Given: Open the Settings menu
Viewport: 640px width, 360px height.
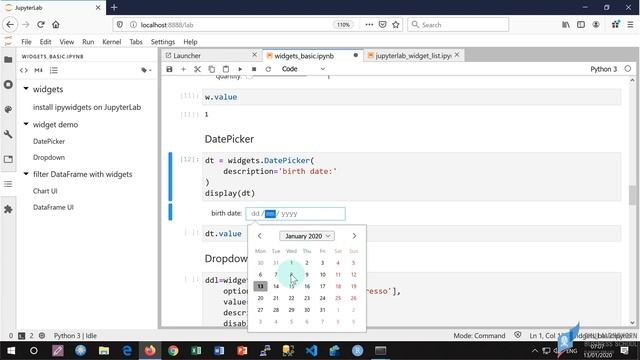Looking at the screenshot, I should tap(163, 42).
